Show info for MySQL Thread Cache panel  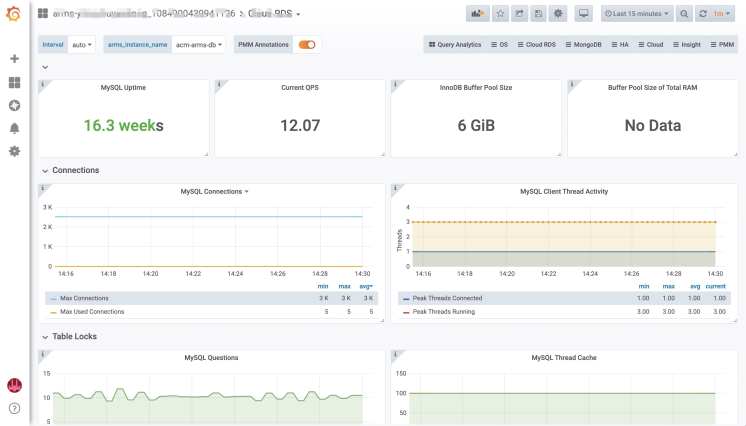[x=395, y=354]
